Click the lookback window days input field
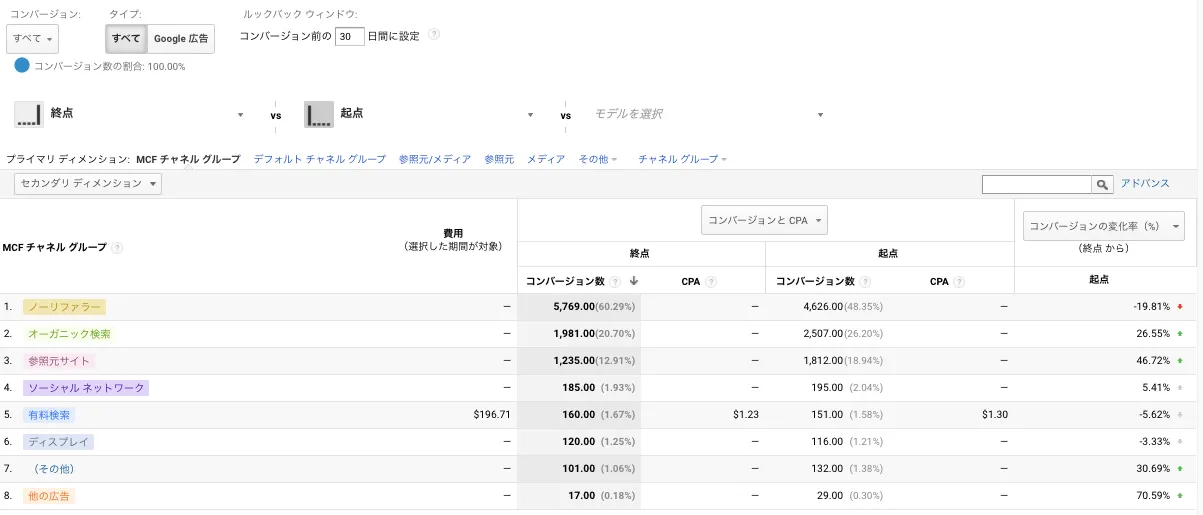Image resolution: width=1203 pixels, height=515 pixels. click(349, 36)
